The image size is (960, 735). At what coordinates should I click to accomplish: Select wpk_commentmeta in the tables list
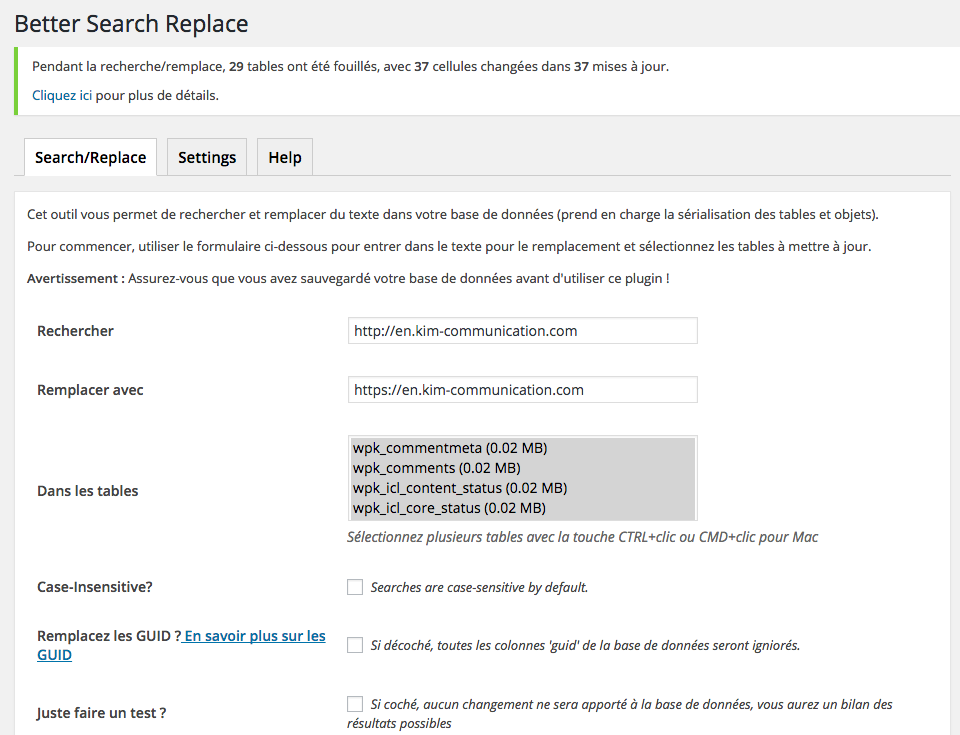click(x=450, y=447)
